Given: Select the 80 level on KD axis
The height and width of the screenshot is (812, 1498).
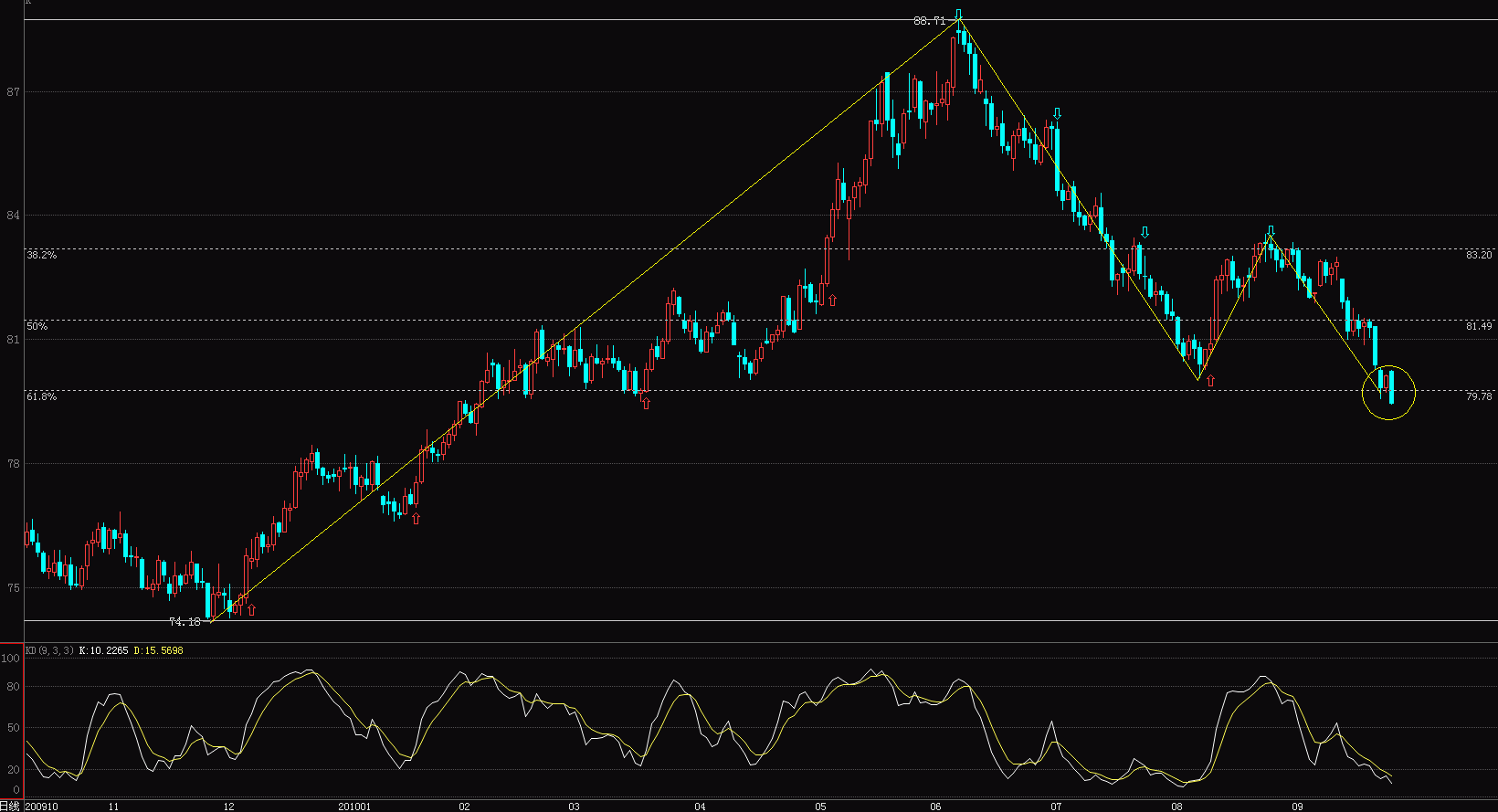Looking at the screenshot, I should pyautogui.click(x=14, y=687).
